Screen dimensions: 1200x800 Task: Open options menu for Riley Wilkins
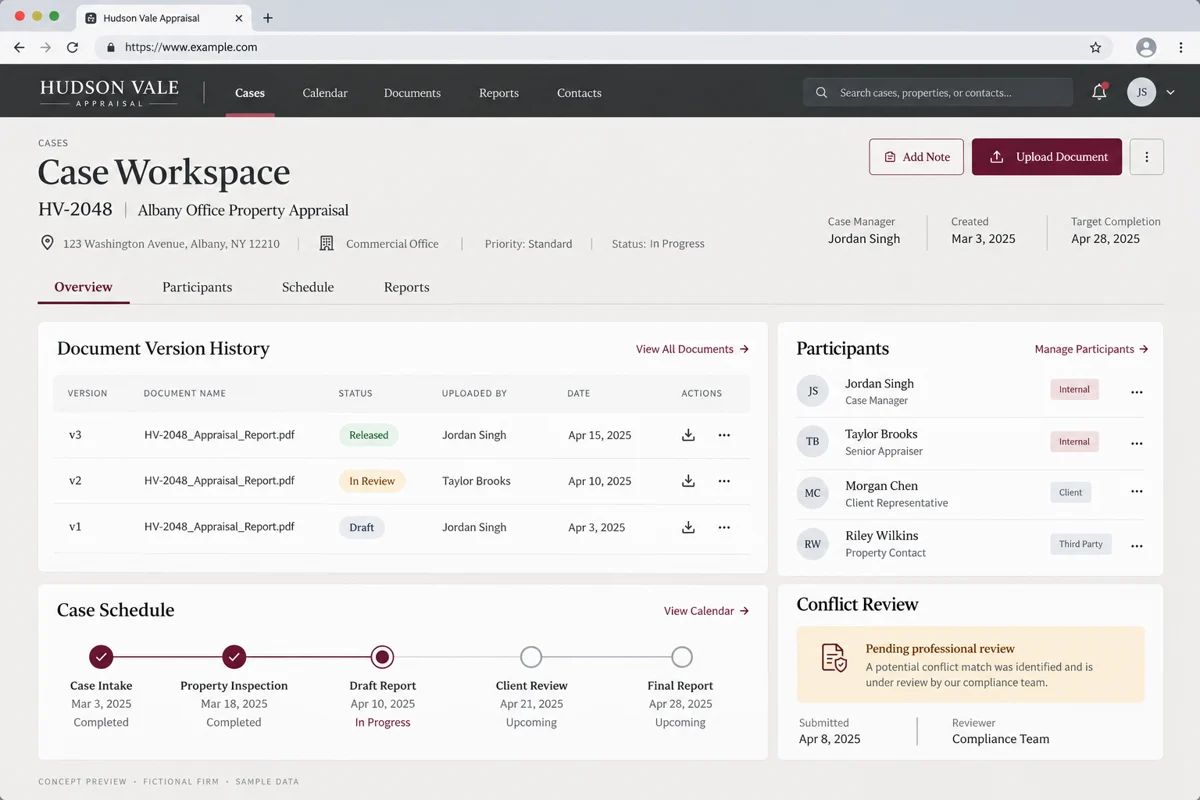(1136, 546)
